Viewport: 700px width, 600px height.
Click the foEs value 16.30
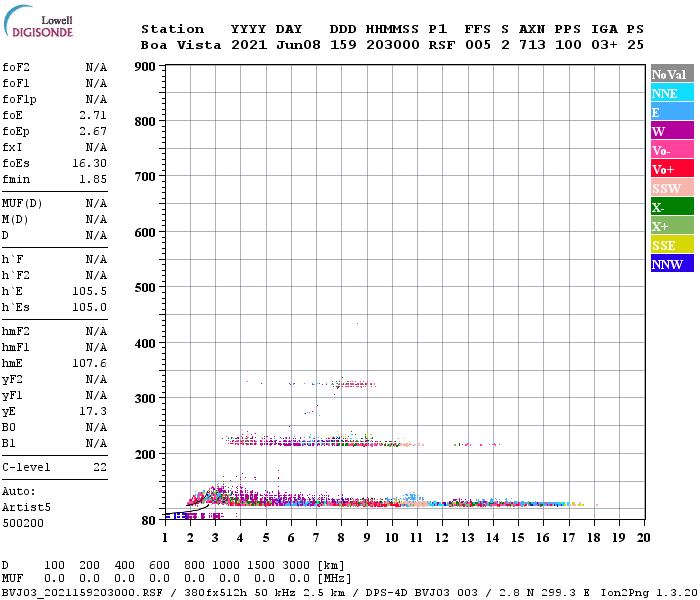click(90, 163)
